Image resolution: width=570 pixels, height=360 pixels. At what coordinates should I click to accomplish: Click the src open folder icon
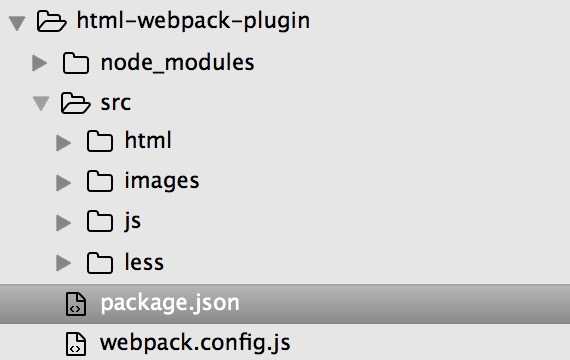[75, 103]
